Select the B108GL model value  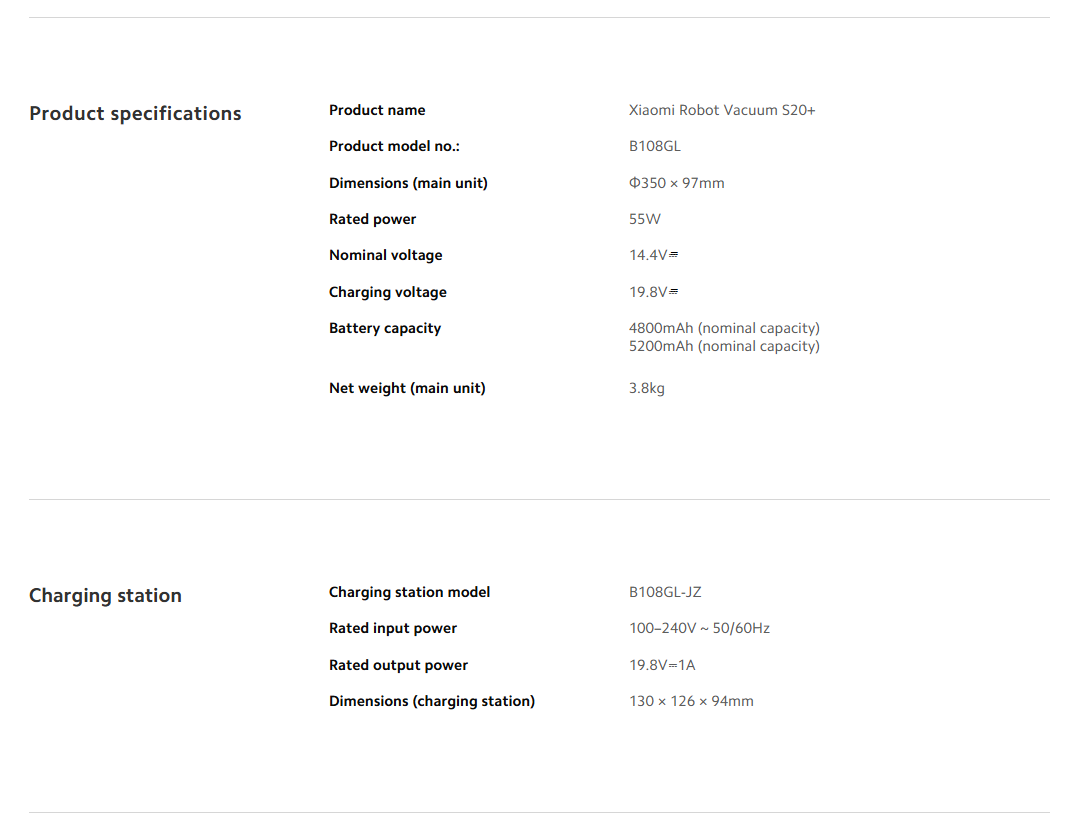click(655, 146)
